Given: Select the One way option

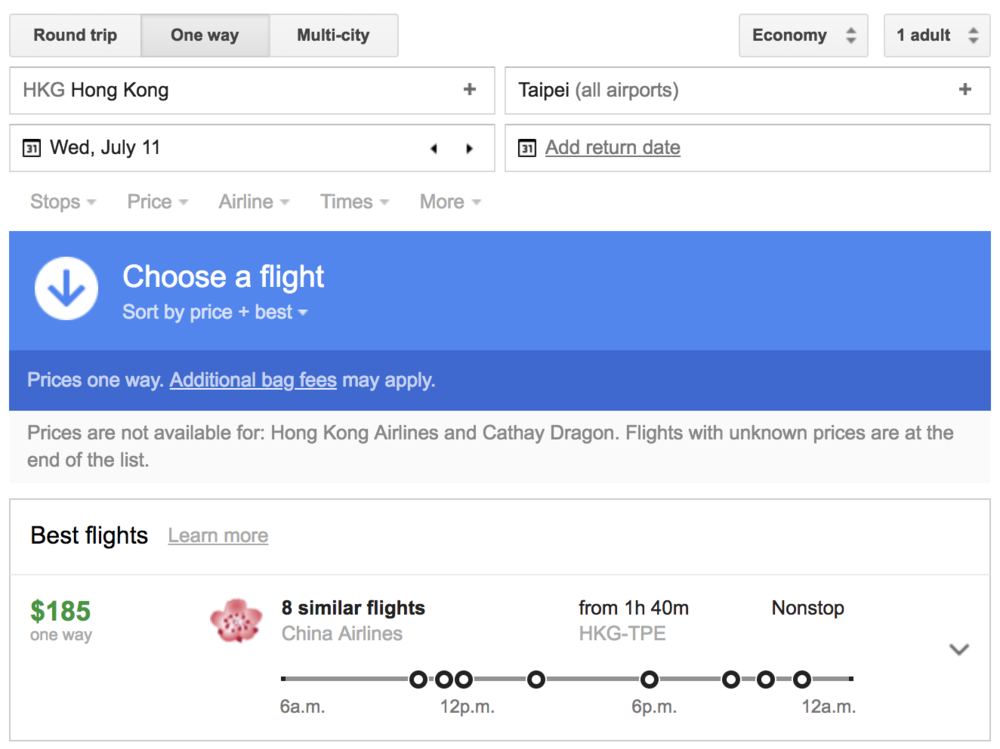Looking at the screenshot, I should (x=205, y=35).
